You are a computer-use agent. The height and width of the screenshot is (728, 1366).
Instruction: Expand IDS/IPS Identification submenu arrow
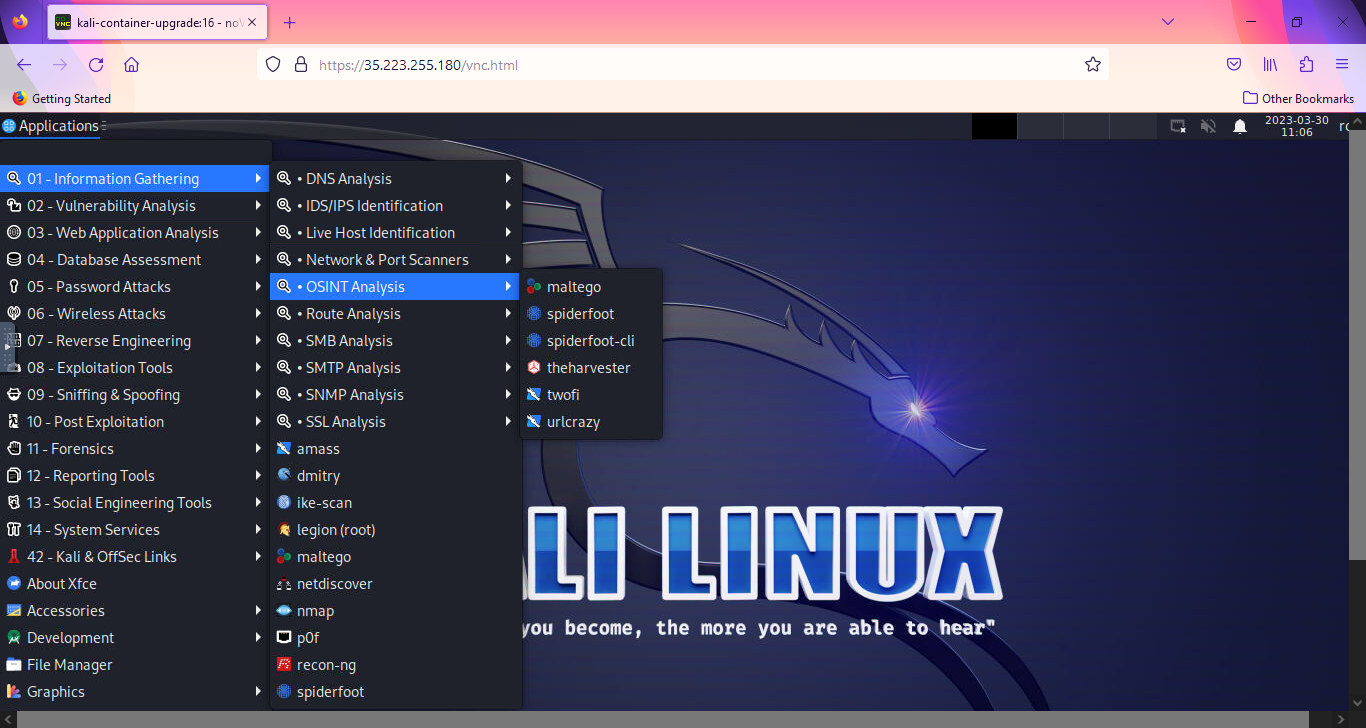click(508, 206)
